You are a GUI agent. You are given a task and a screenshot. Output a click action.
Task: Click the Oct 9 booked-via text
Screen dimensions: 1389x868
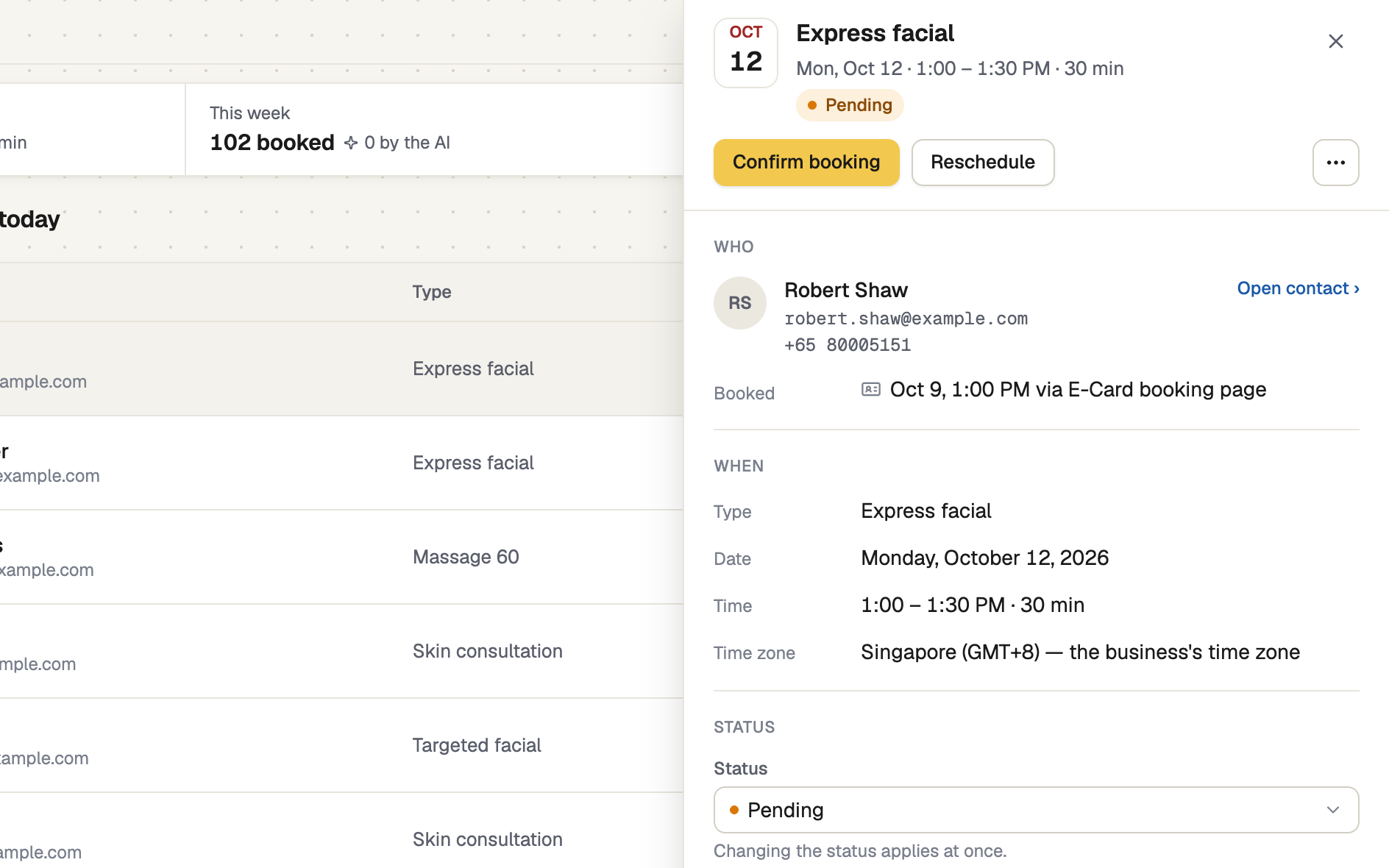click(x=1079, y=390)
